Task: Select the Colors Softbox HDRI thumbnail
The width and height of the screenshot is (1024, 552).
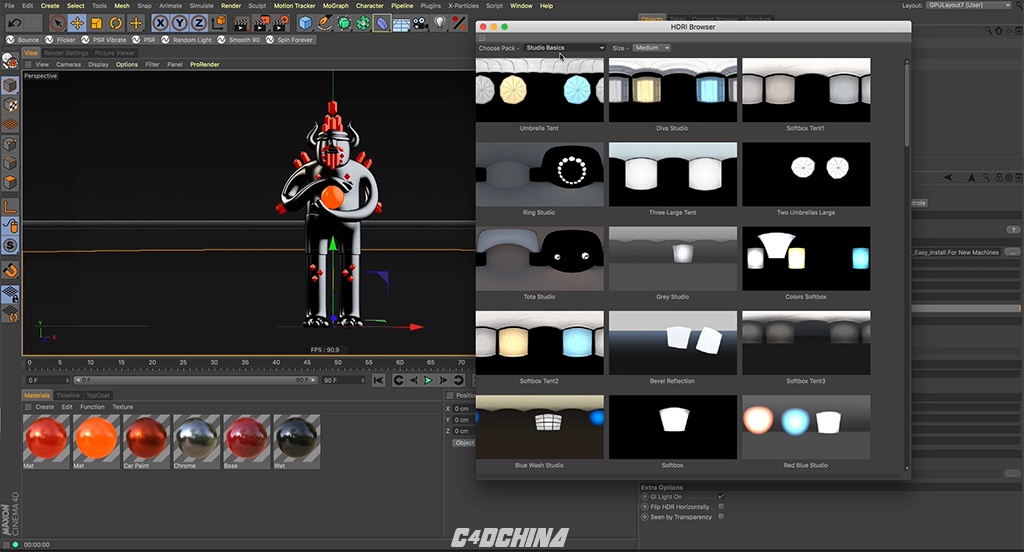Action: (806, 258)
